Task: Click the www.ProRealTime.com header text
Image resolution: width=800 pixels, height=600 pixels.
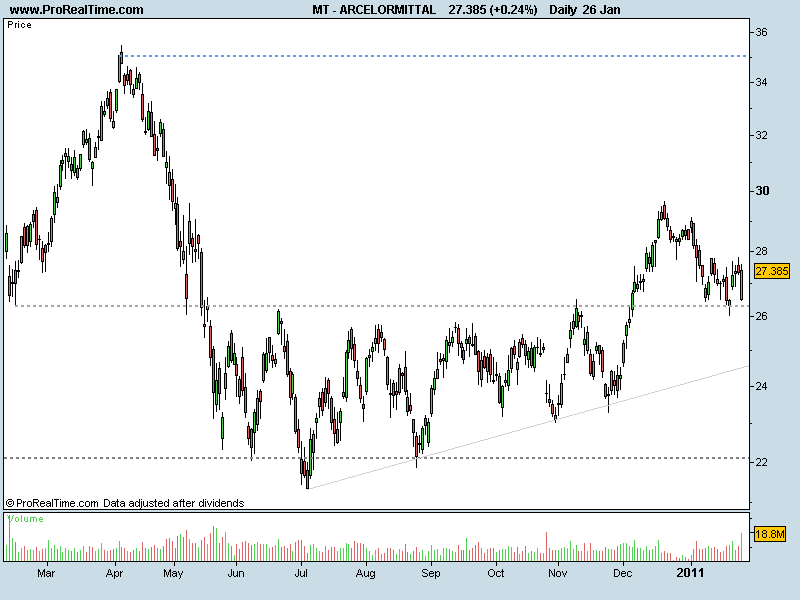Action: (77, 9)
